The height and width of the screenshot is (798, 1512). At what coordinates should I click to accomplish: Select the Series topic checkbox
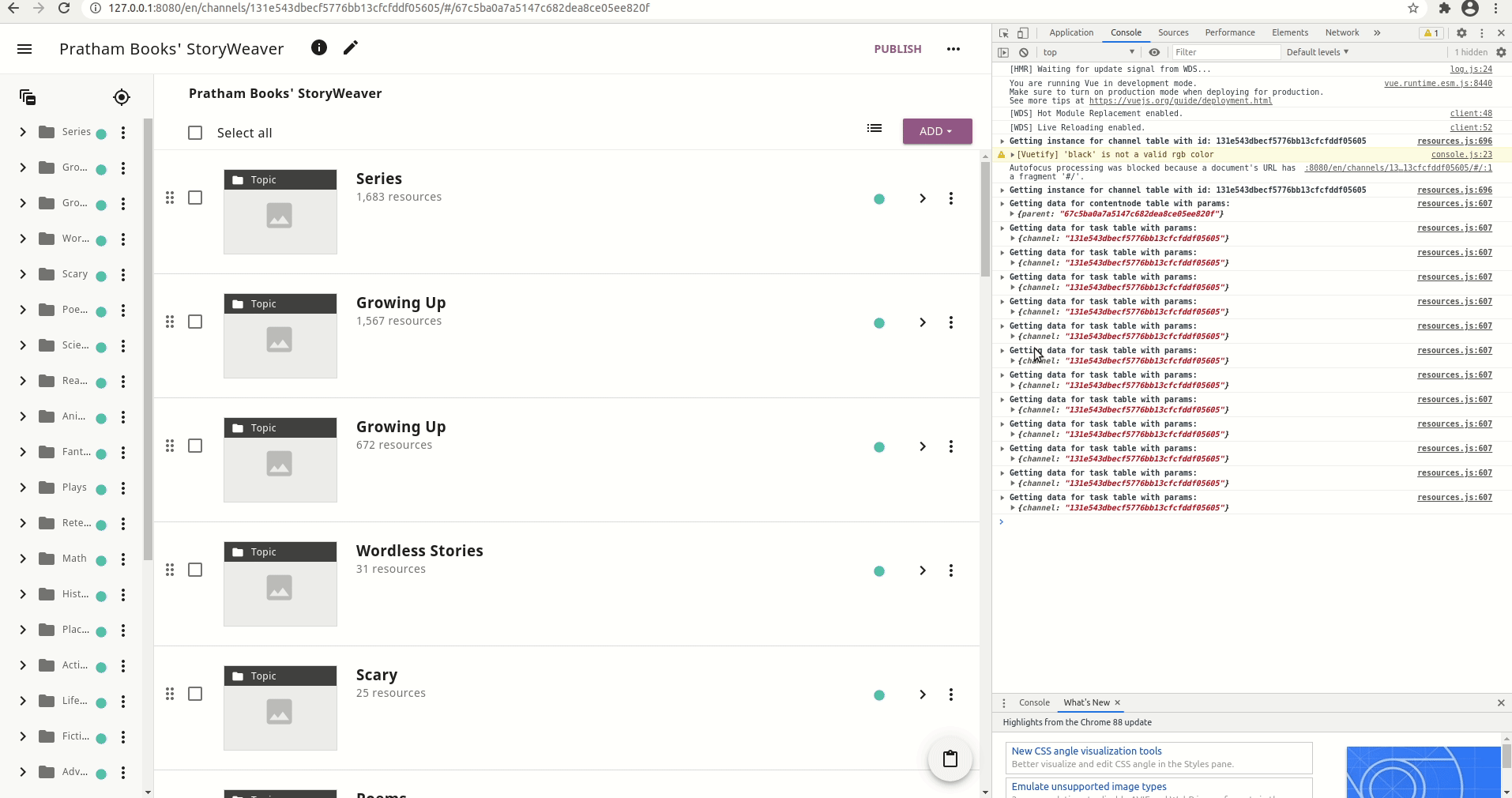[195, 198]
